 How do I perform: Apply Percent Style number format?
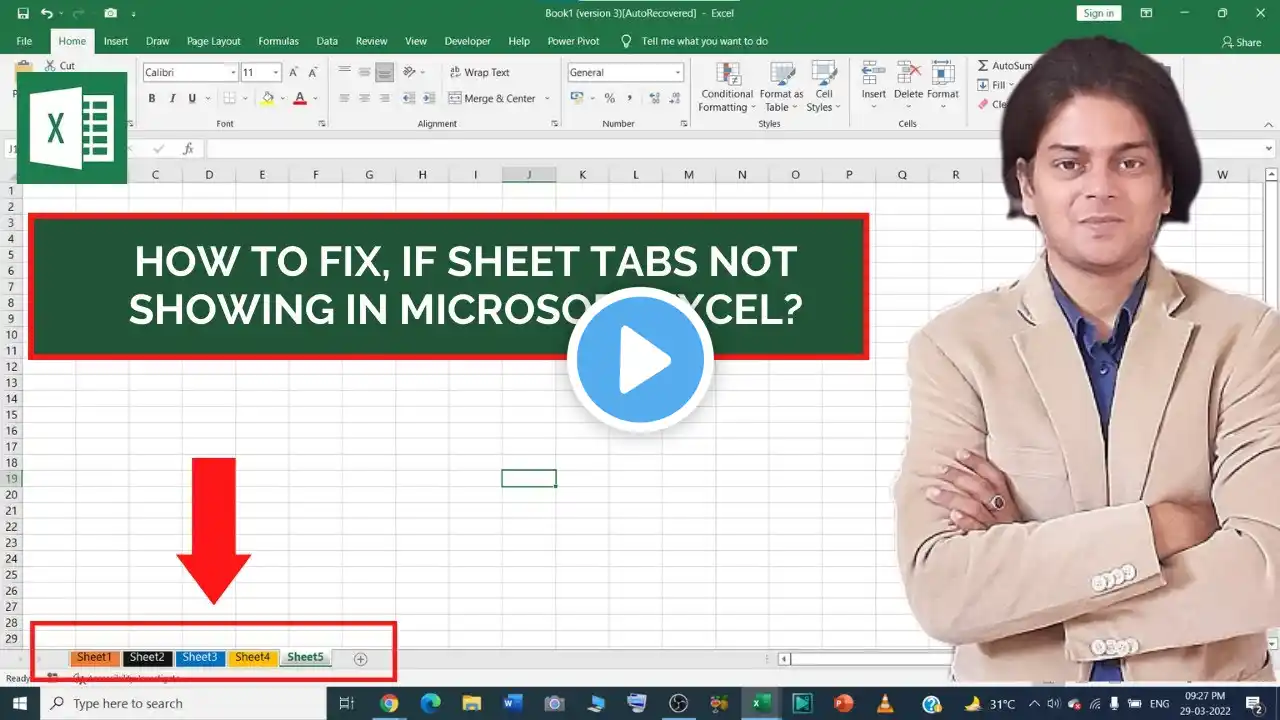[x=609, y=98]
